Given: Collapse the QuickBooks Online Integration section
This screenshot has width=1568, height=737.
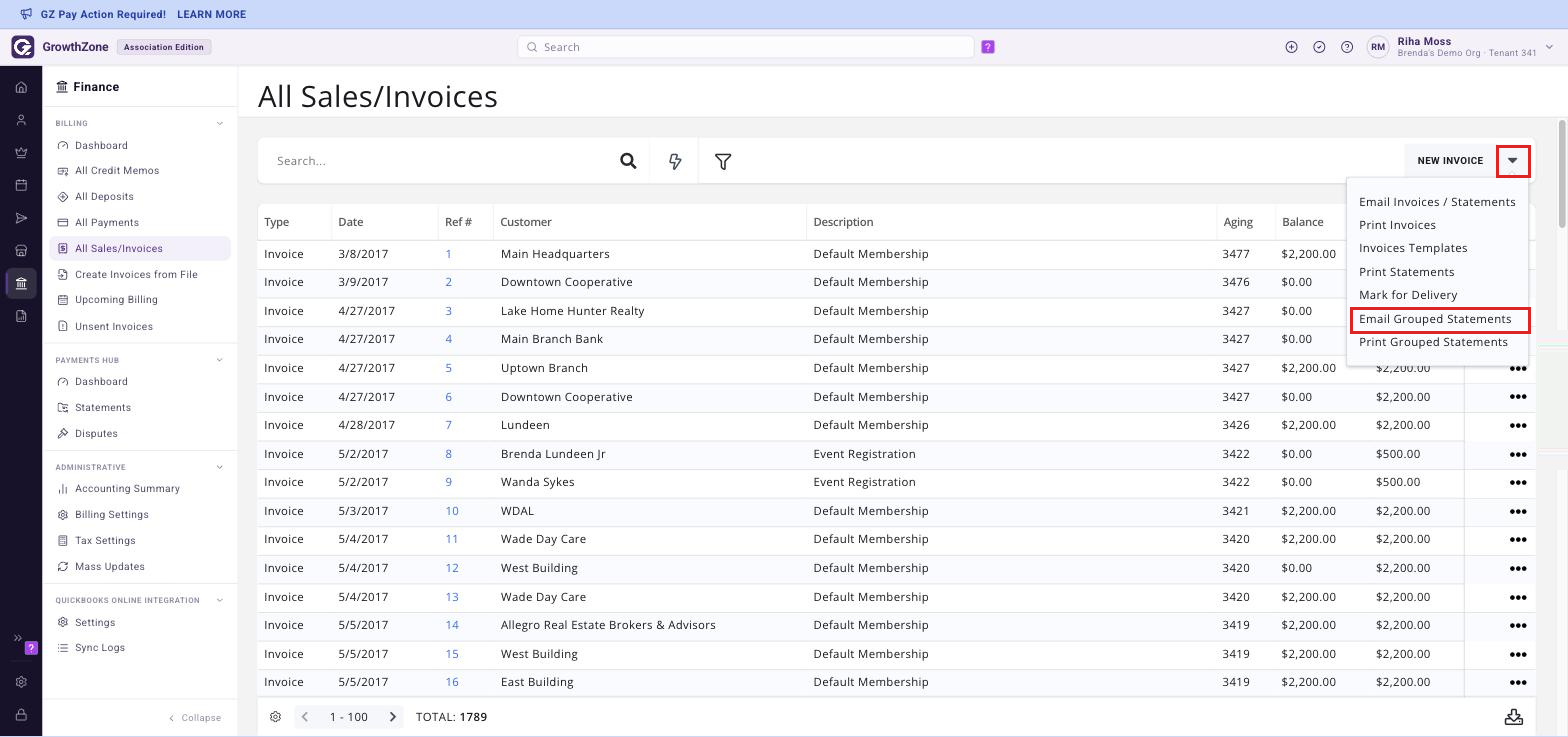Looking at the screenshot, I should point(220,601).
